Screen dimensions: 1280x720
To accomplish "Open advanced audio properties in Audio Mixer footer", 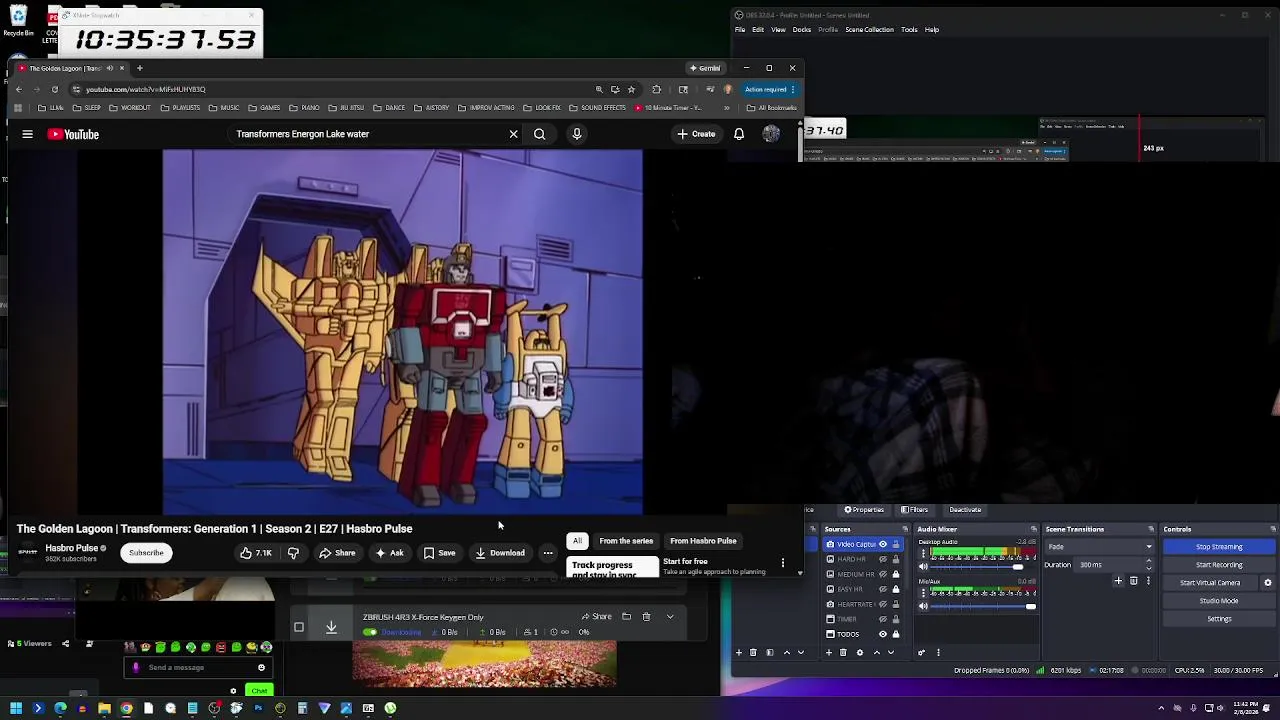I will 921,652.
